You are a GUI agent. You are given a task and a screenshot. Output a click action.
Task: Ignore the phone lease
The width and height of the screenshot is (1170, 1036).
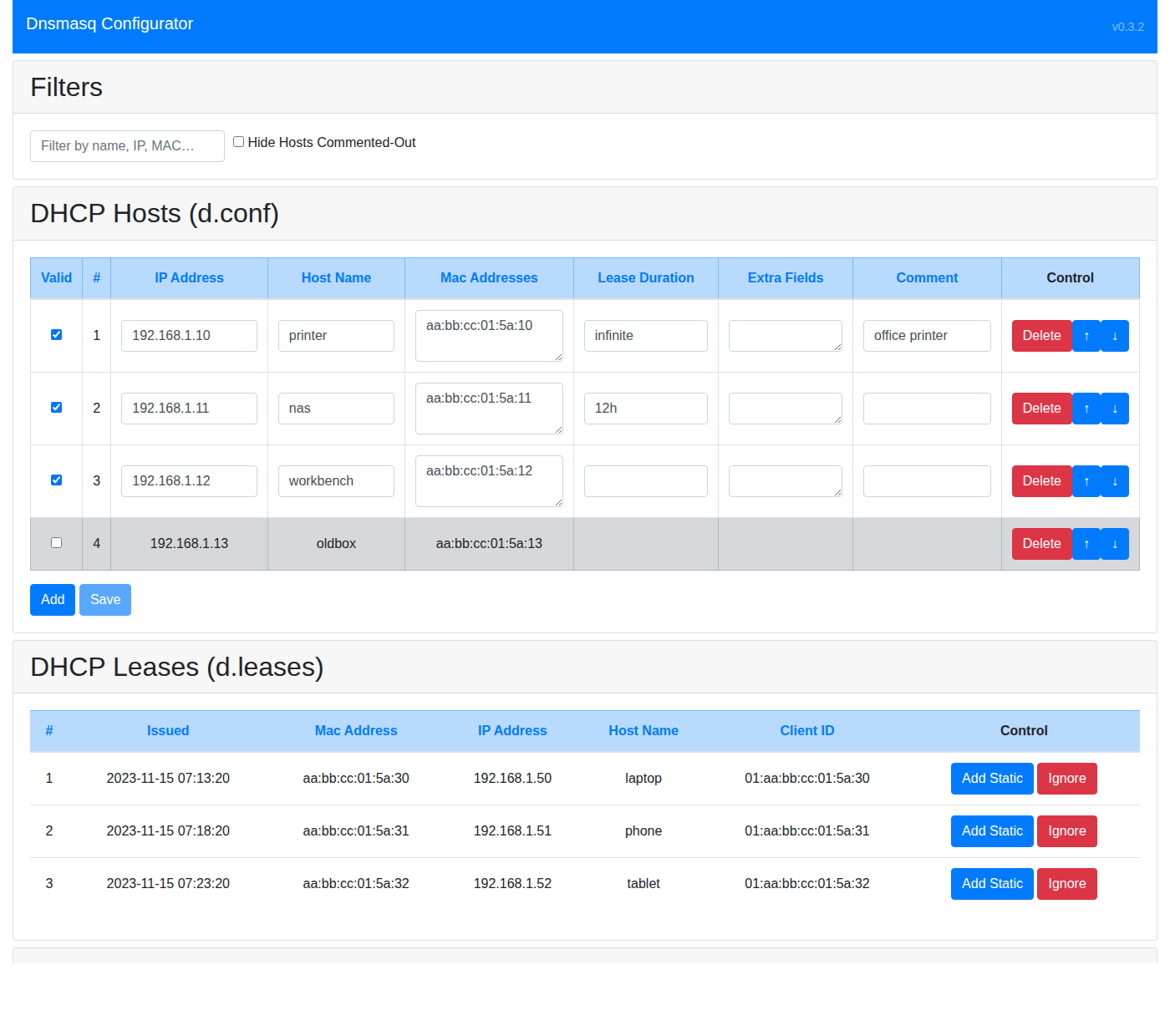coord(1067,831)
